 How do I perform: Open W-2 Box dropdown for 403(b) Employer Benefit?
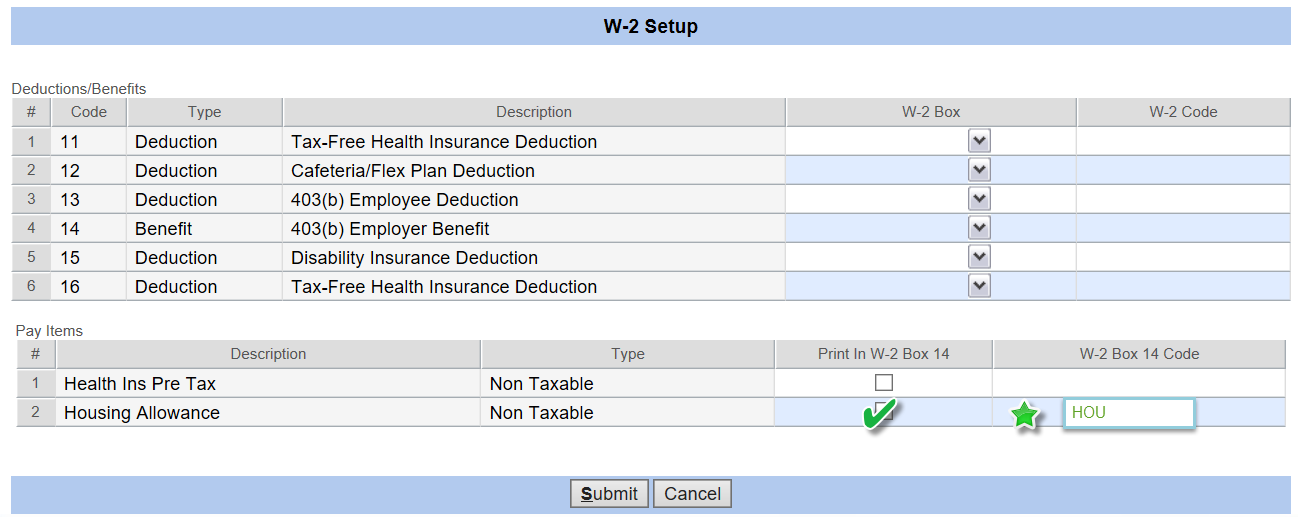coord(979,228)
